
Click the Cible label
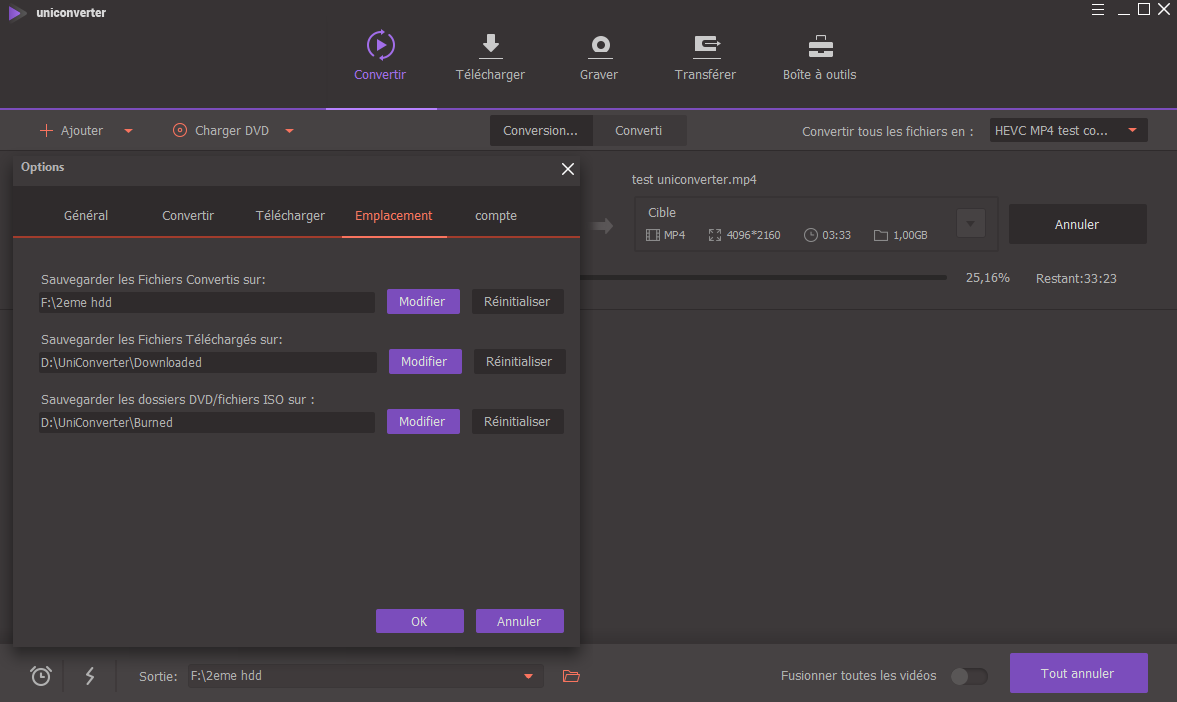click(x=662, y=212)
